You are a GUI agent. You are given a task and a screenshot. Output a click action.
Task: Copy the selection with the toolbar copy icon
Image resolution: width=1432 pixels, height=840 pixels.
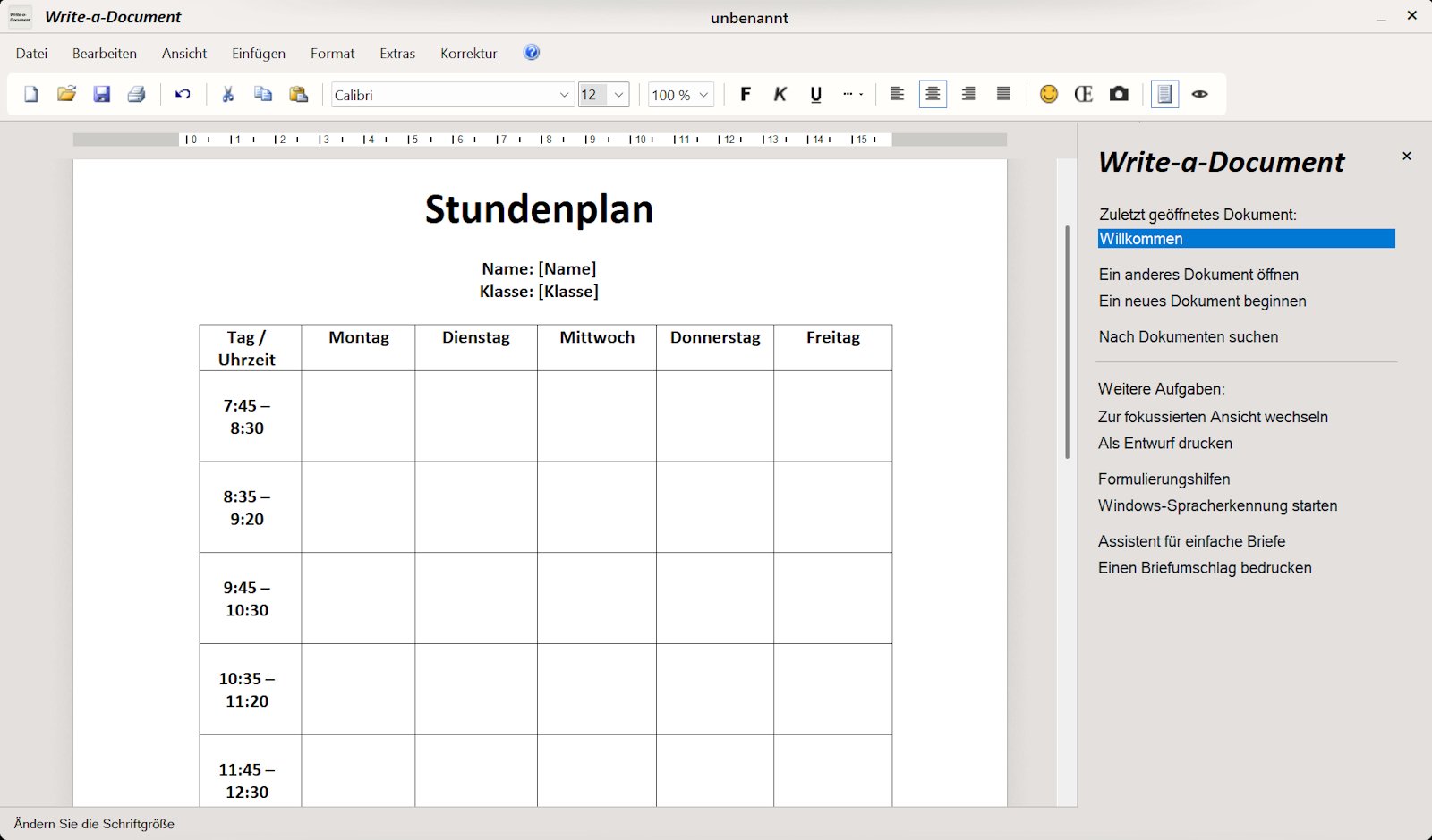(x=263, y=94)
